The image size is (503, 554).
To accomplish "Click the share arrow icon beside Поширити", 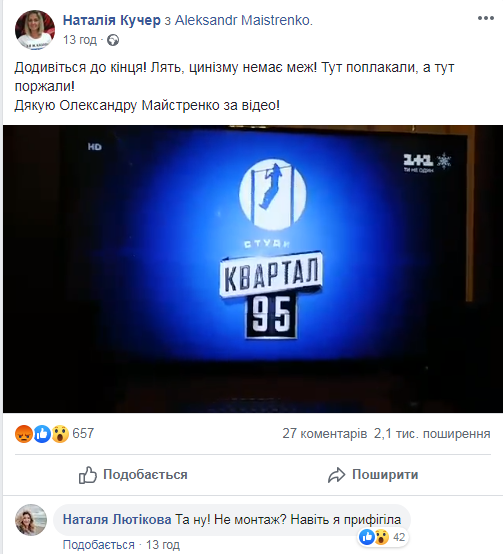I will coord(336,475).
